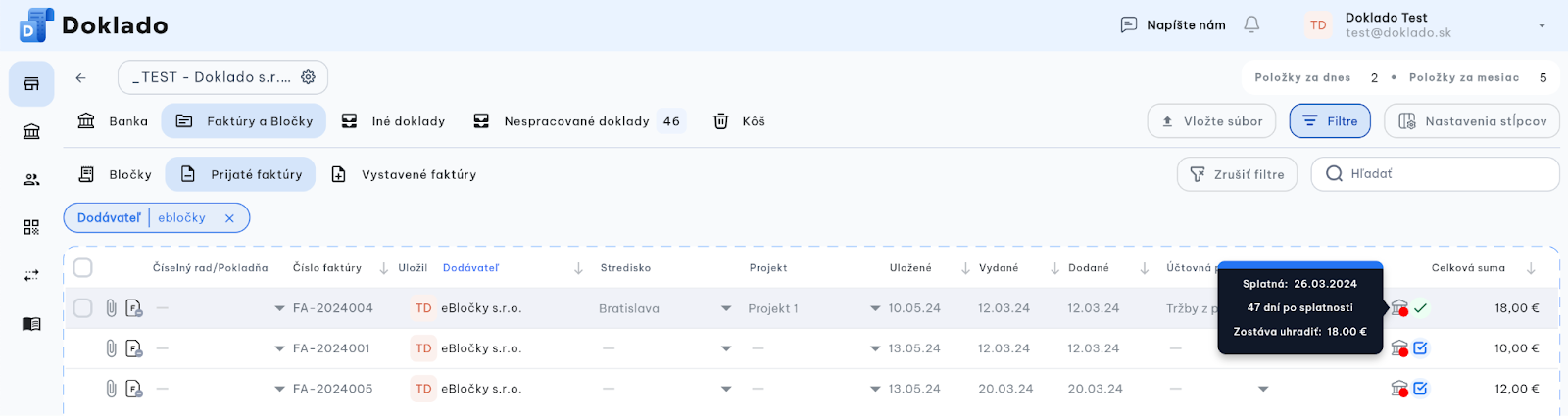Open the people icon in sidebar
Viewport: 1568px width, 416px height.
click(x=31, y=180)
